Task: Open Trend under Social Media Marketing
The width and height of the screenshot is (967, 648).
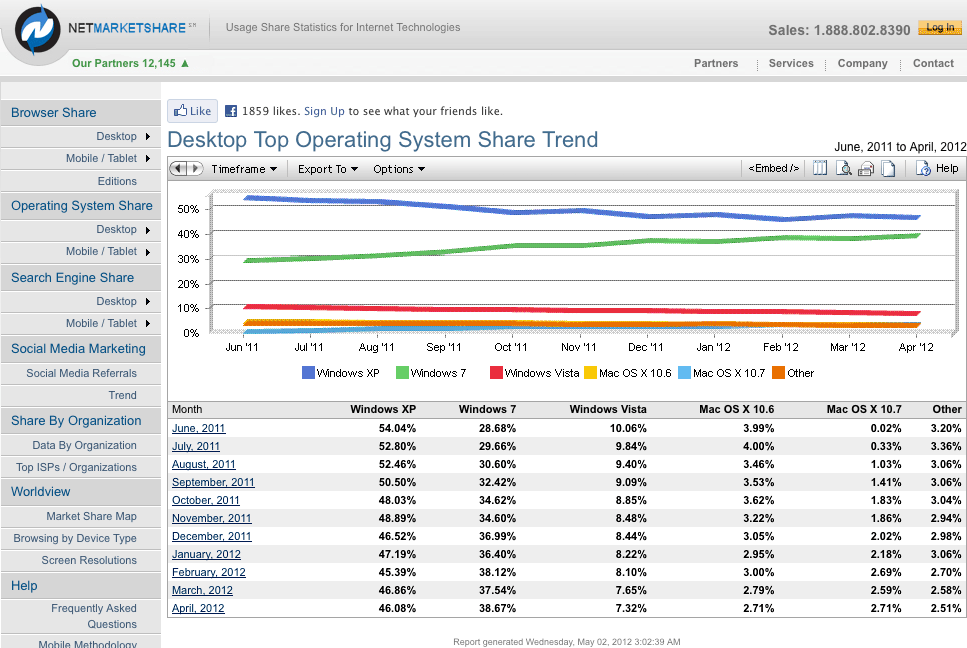Action: click(x=122, y=395)
